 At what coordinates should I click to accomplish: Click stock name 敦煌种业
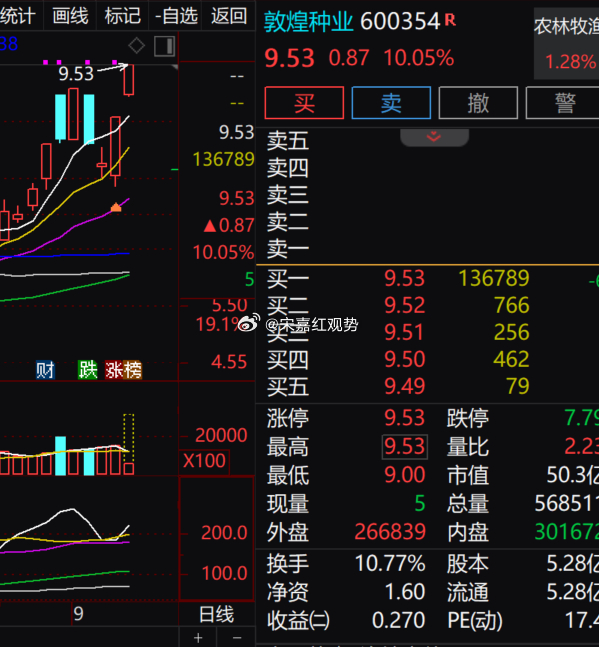(x=309, y=22)
